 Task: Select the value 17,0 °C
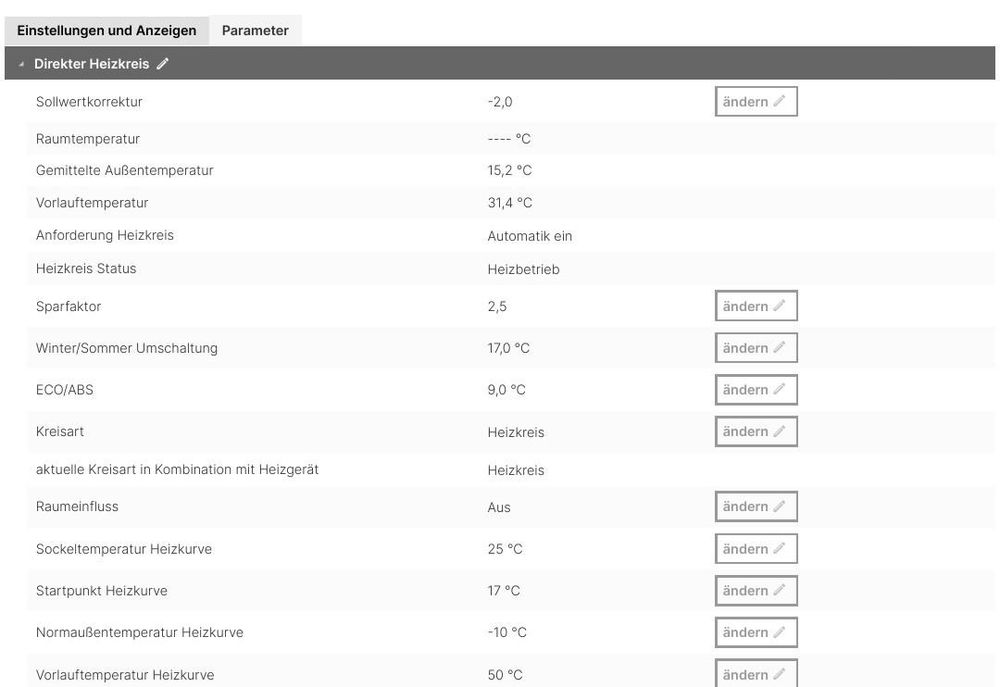pos(508,348)
